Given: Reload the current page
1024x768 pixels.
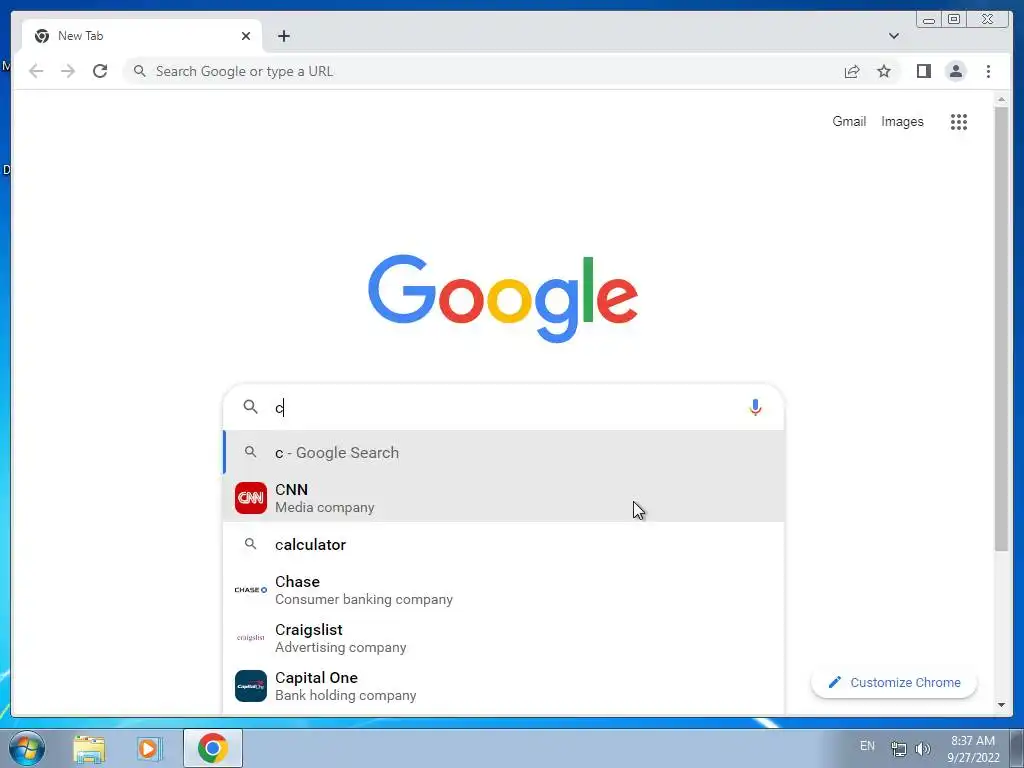Looking at the screenshot, I should 100,71.
